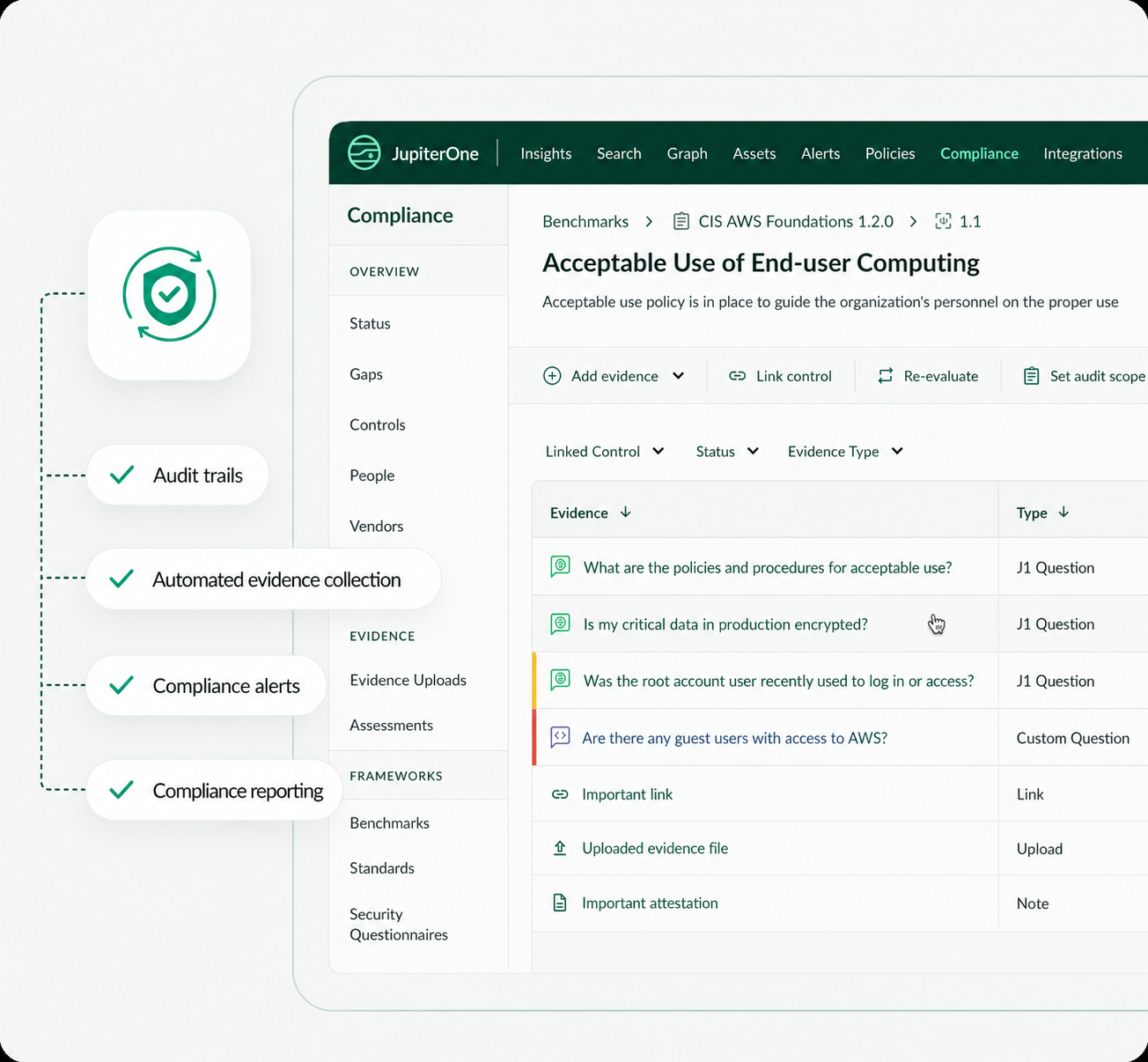Screen dimensions: 1148x1062
Task: Click the plus circle Add evidence icon
Action: [552, 376]
